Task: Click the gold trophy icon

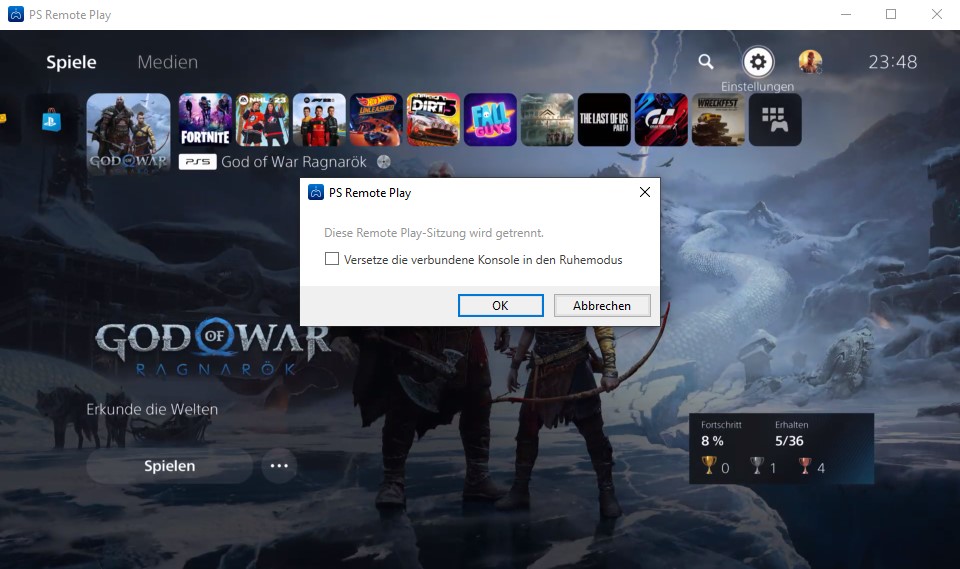Action: pos(708,466)
